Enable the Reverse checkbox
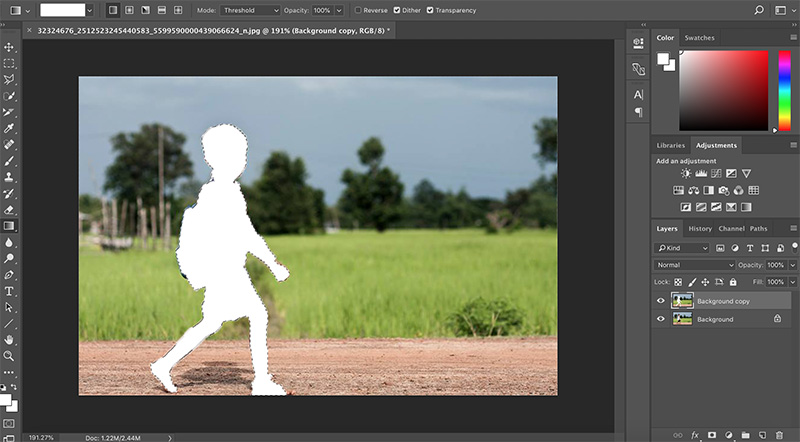This screenshot has height=442, width=800. tap(358, 10)
